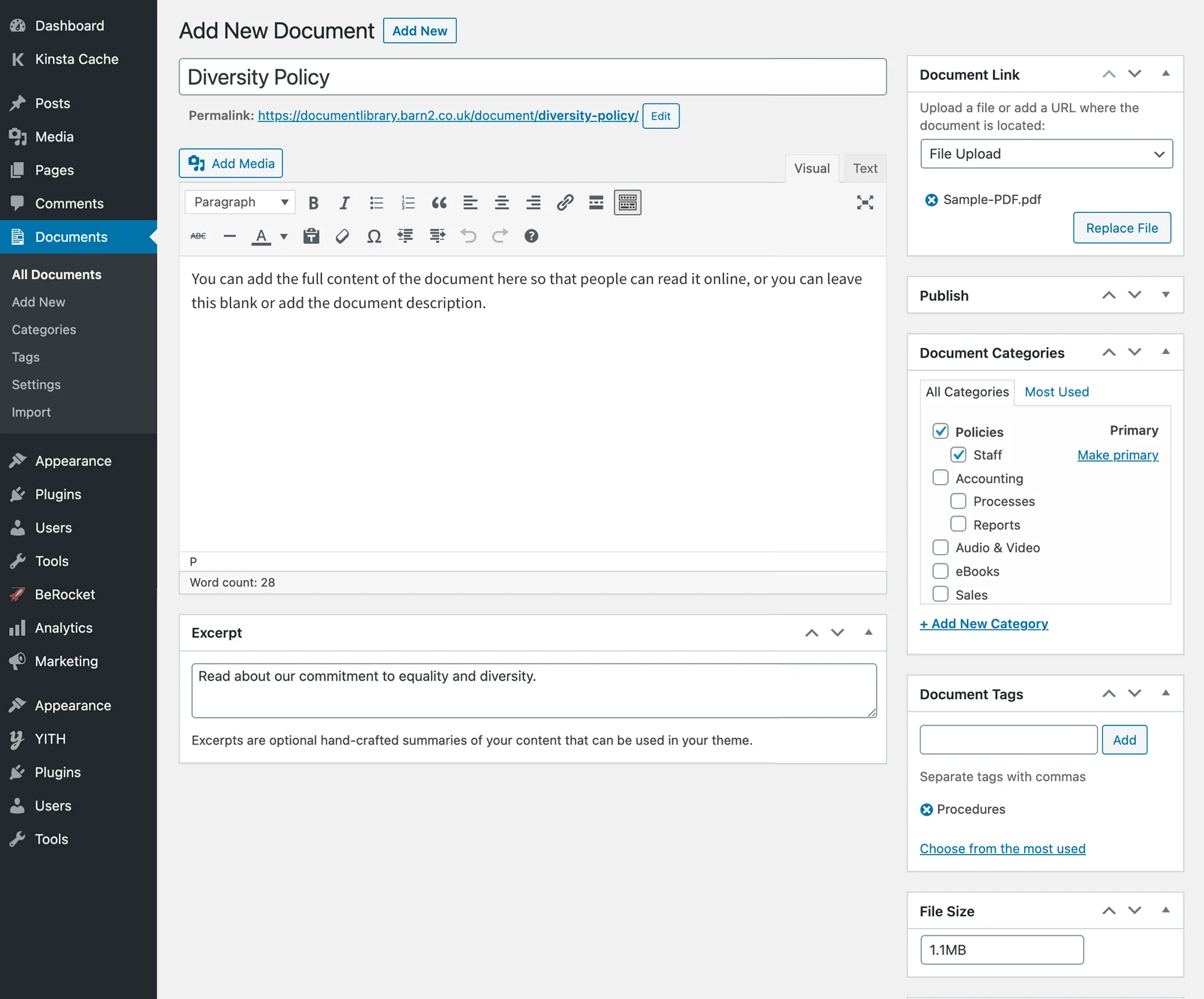Screen dimensions: 1204x999
Task: Uncheck the Policies category
Action: coord(942,431)
